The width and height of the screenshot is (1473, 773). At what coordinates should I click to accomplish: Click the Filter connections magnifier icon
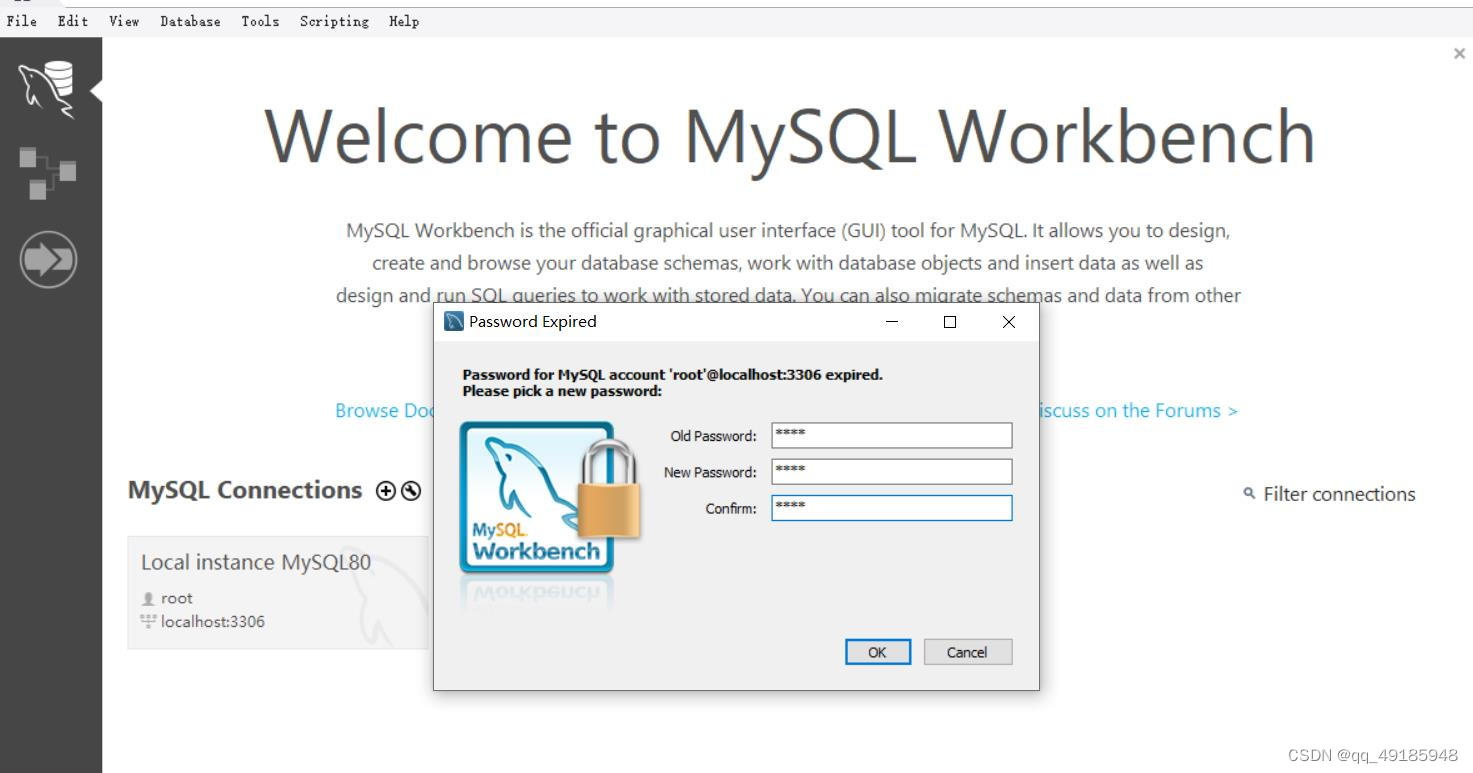click(1247, 494)
